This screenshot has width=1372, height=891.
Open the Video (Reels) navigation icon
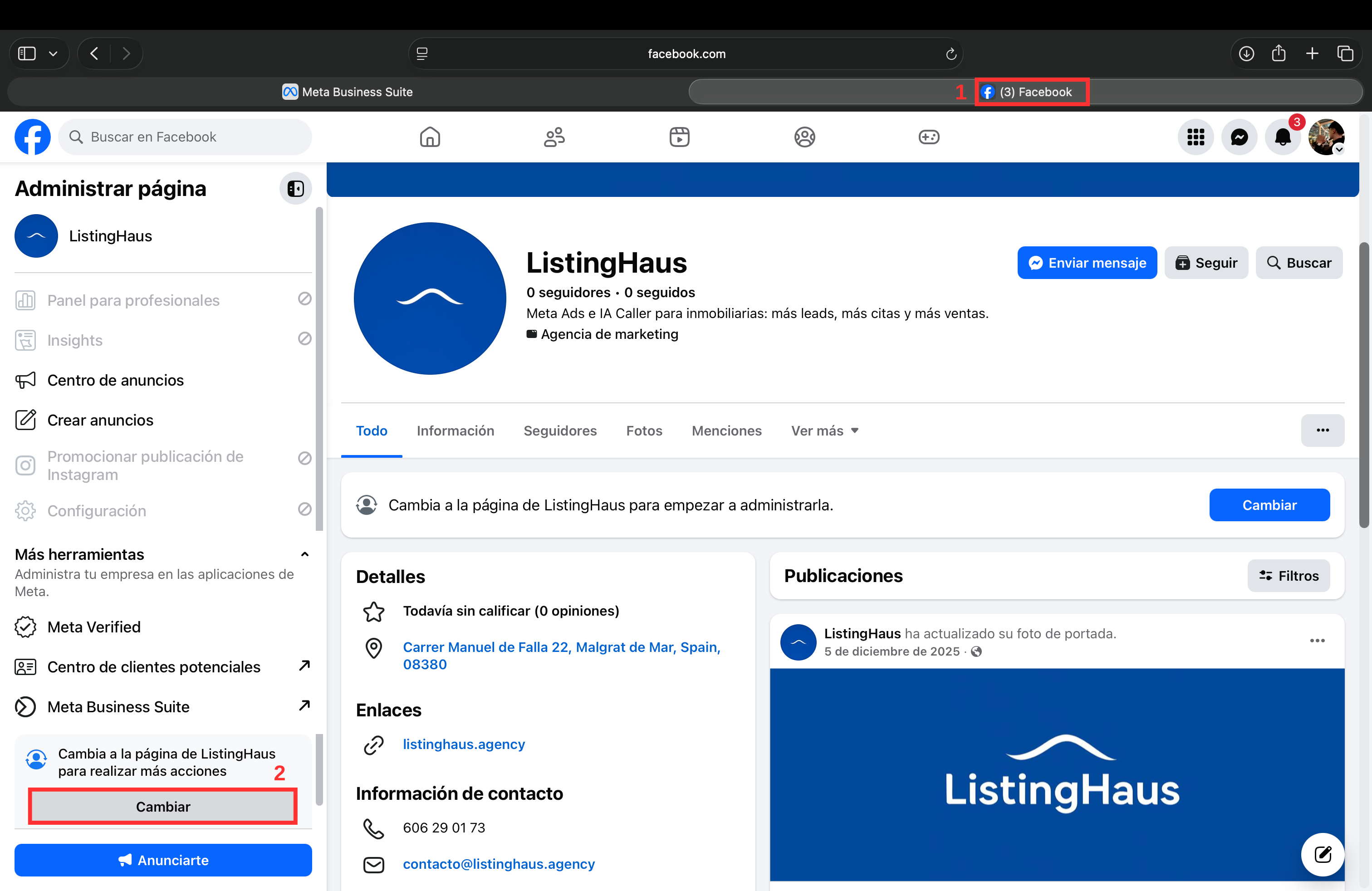(x=679, y=137)
